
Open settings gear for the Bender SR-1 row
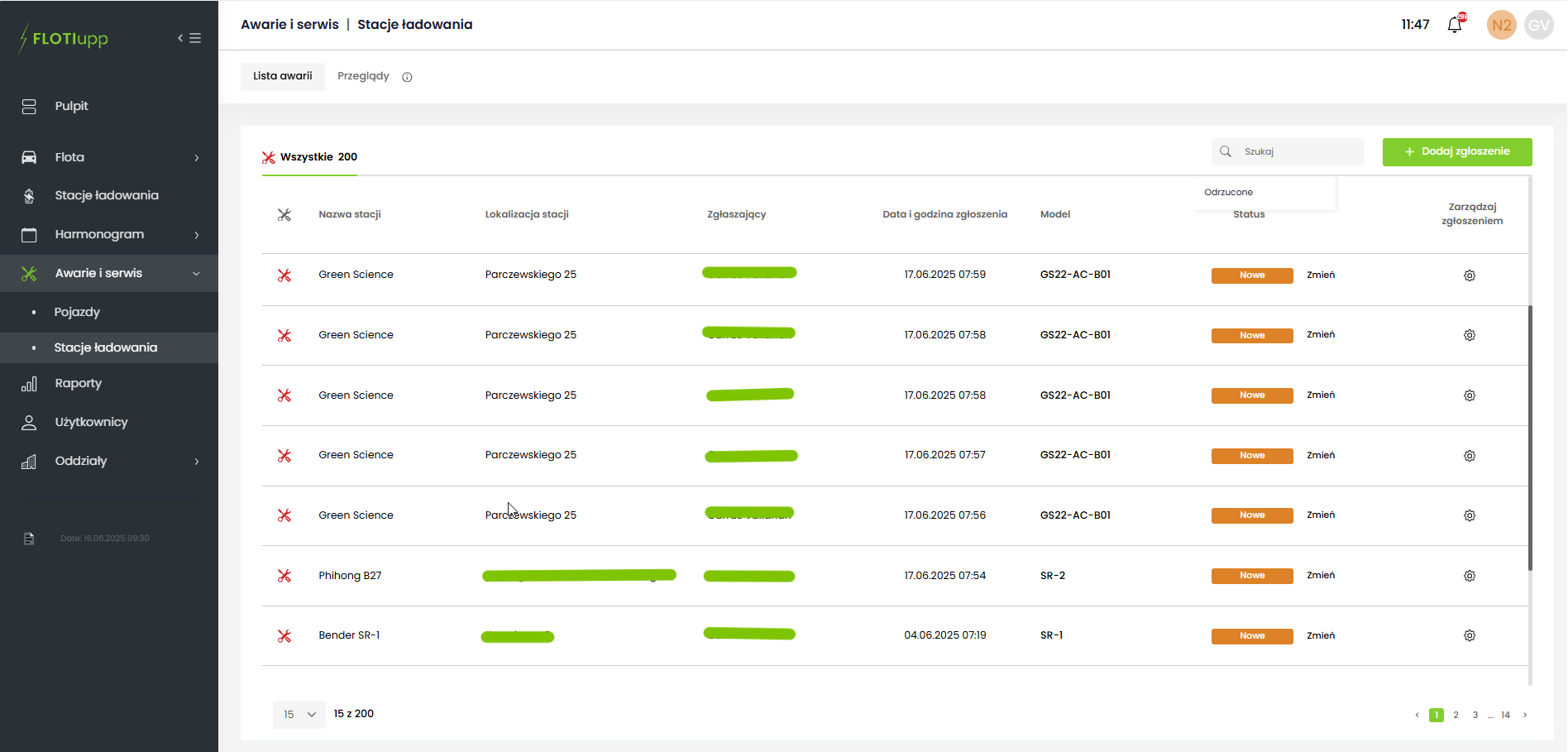(1470, 635)
